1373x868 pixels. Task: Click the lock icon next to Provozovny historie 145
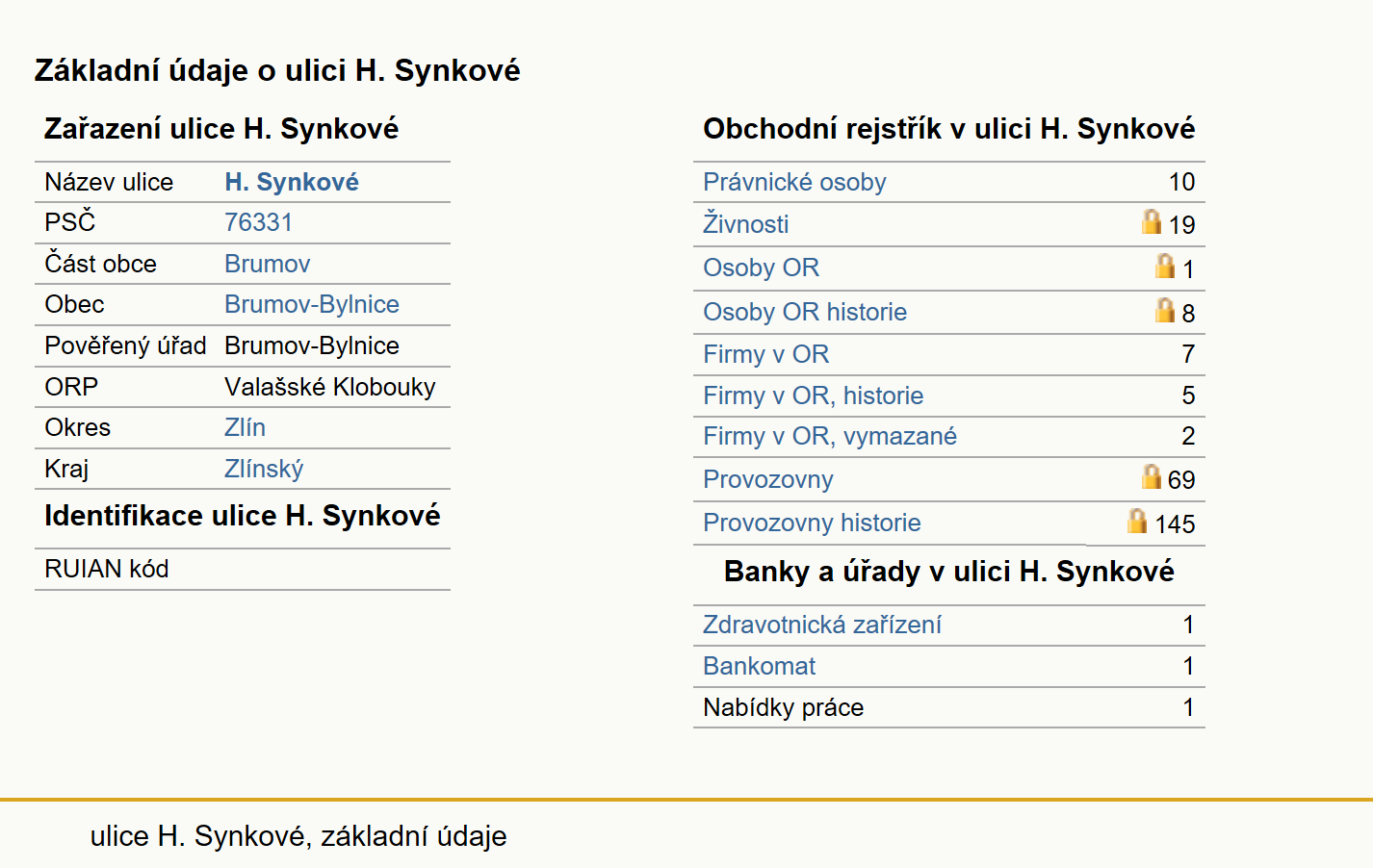pyautogui.click(x=1137, y=522)
